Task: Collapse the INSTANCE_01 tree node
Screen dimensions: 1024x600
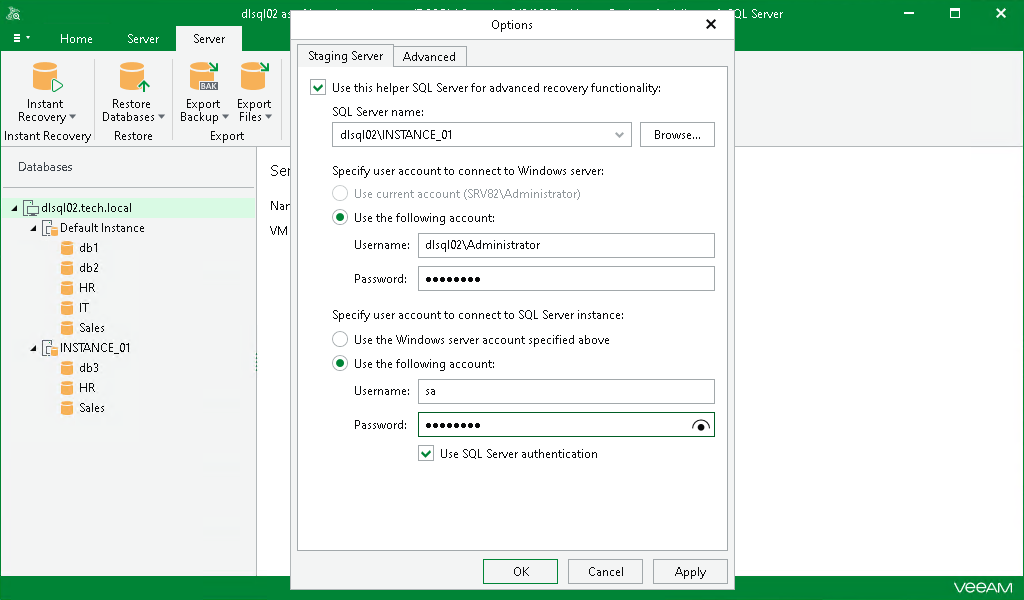Action: (34, 348)
